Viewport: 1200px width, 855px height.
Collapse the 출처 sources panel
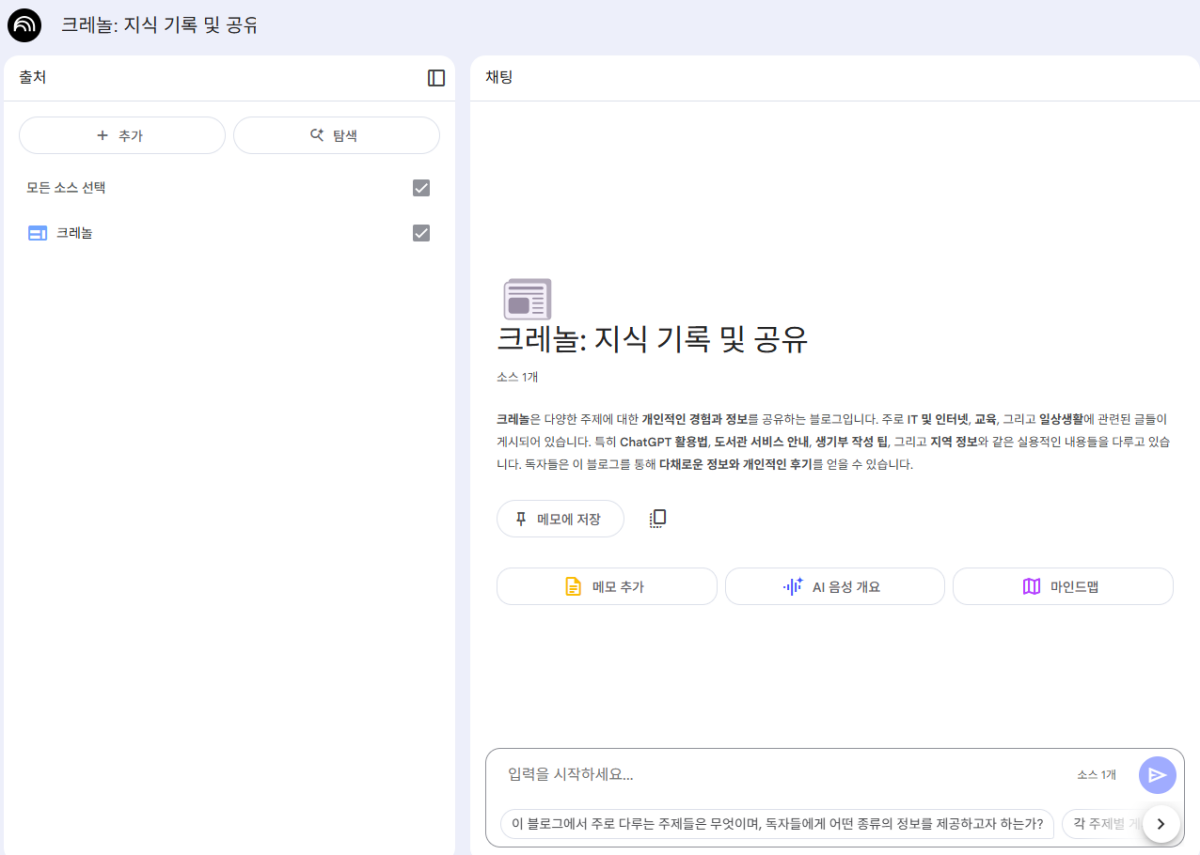pos(435,77)
